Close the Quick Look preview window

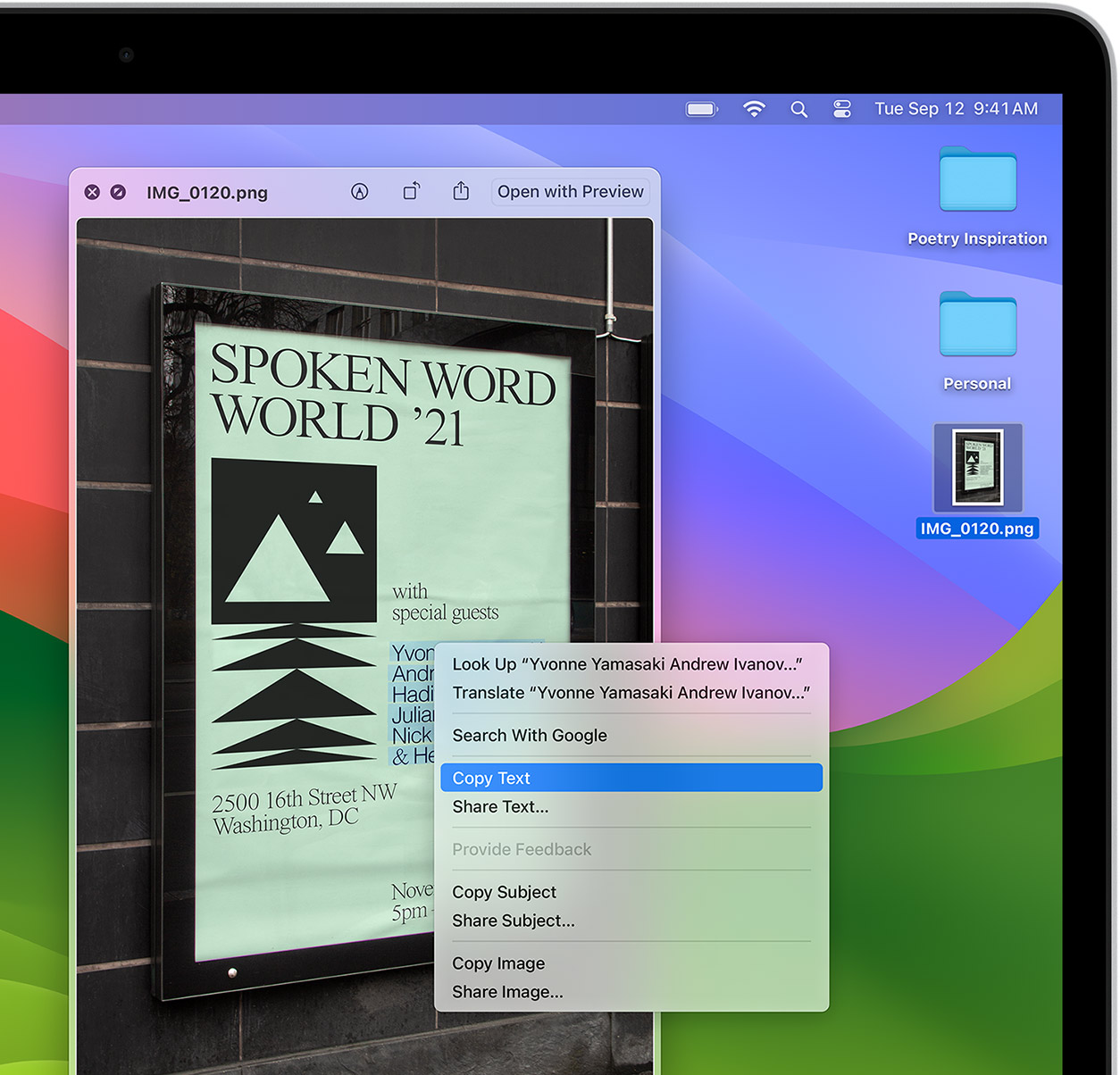click(x=92, y=192)
